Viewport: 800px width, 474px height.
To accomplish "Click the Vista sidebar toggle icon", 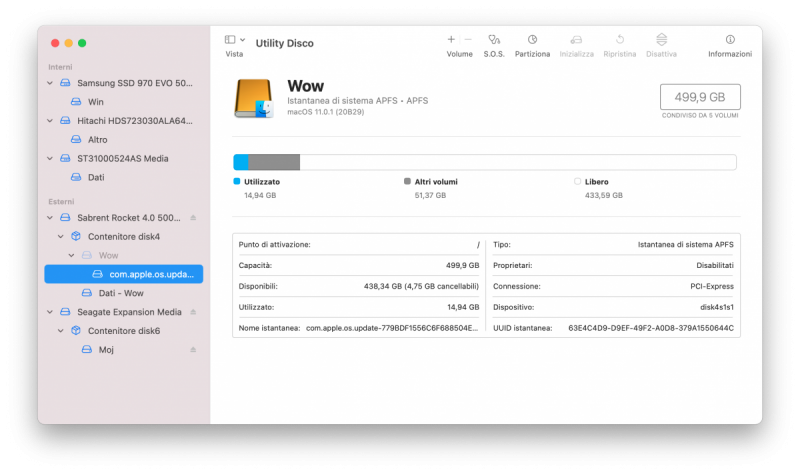I will point(230,40).
